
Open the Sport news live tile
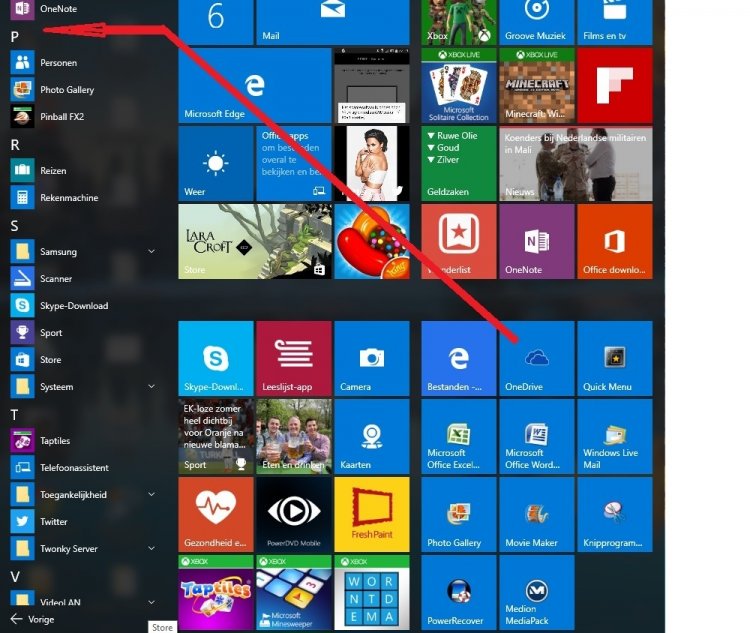coord(216,436)
